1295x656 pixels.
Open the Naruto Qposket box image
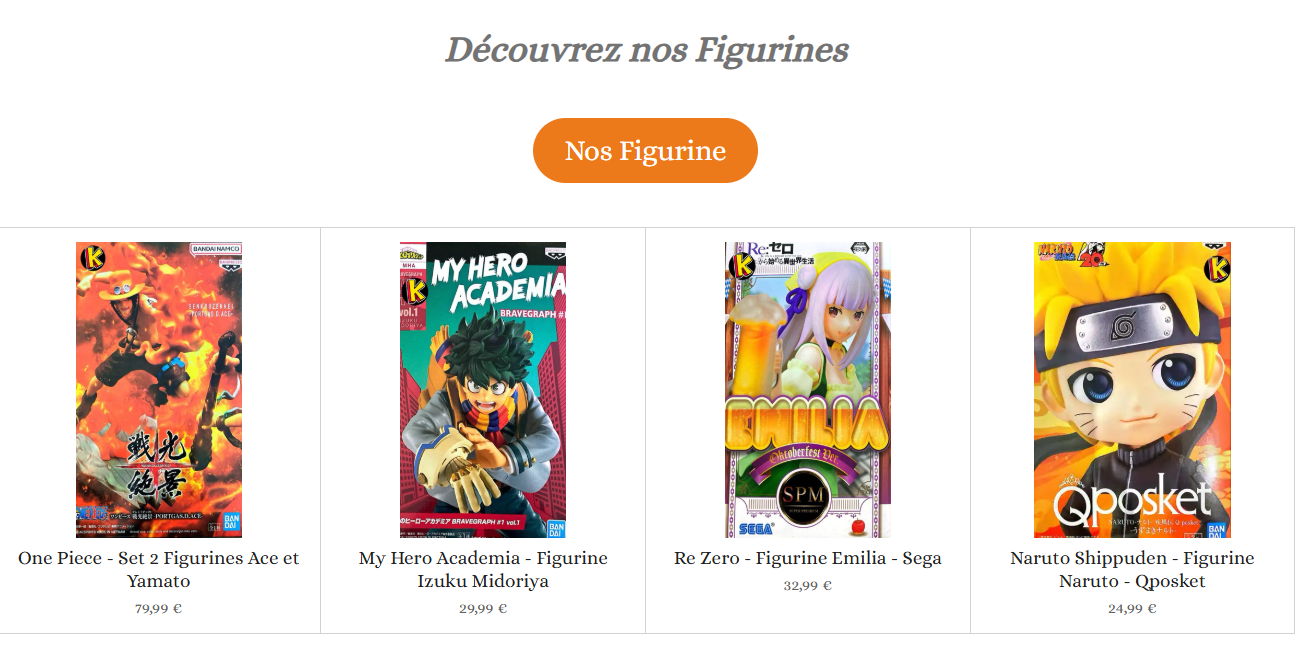(1132, 390)
